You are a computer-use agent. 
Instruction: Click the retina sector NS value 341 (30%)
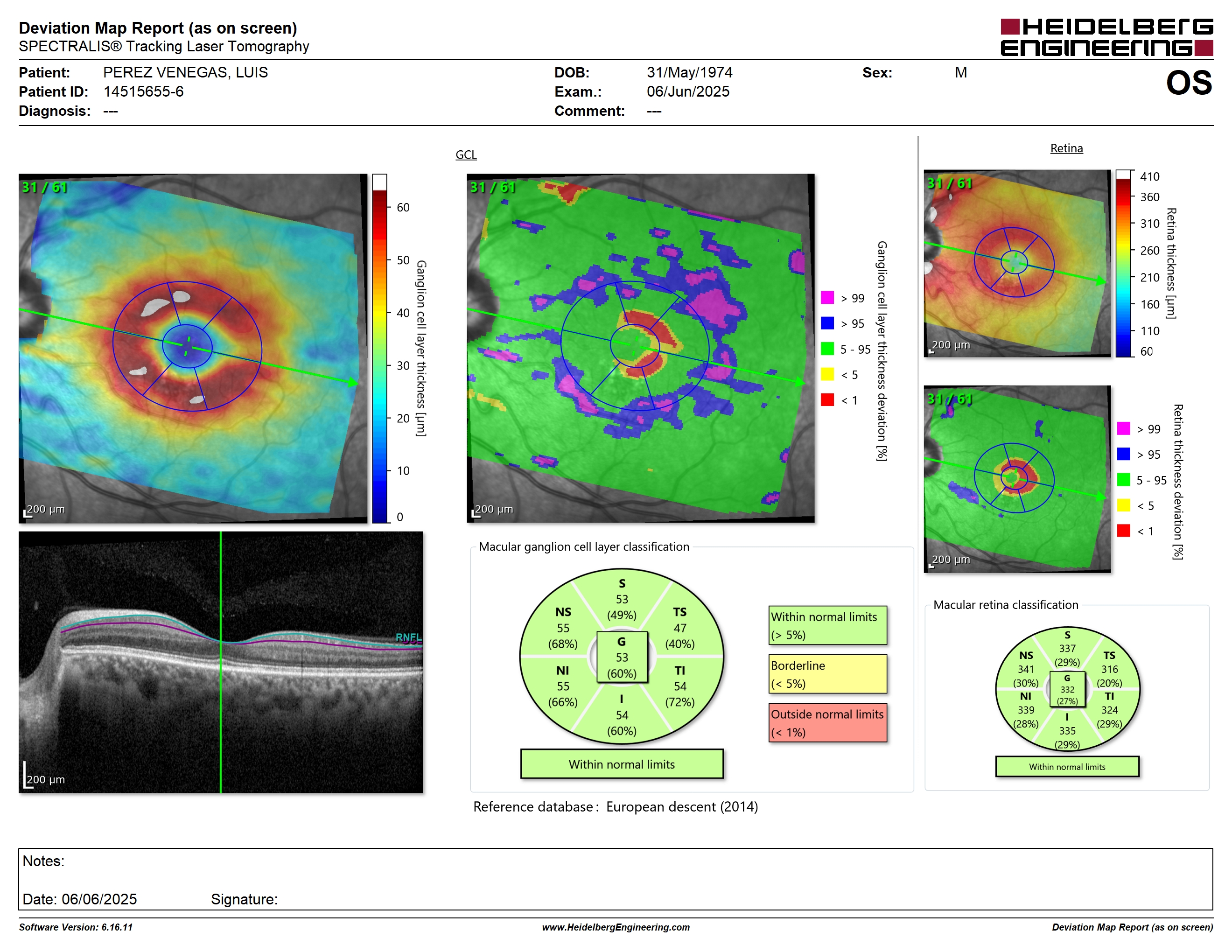click(1026, 676)
